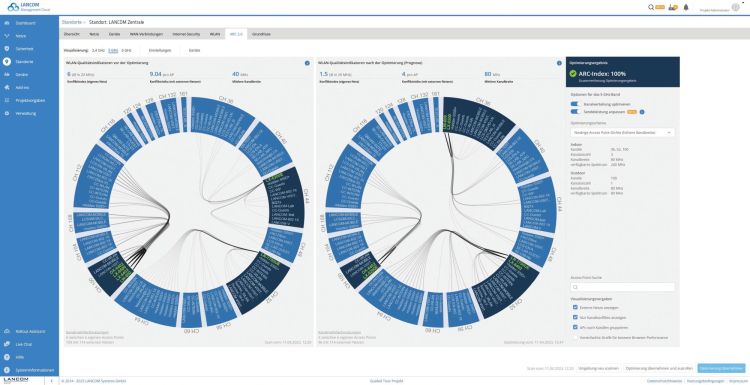Click the Netze icon in the sidebar
Screen dimensions: 750x385
[7, 36]
